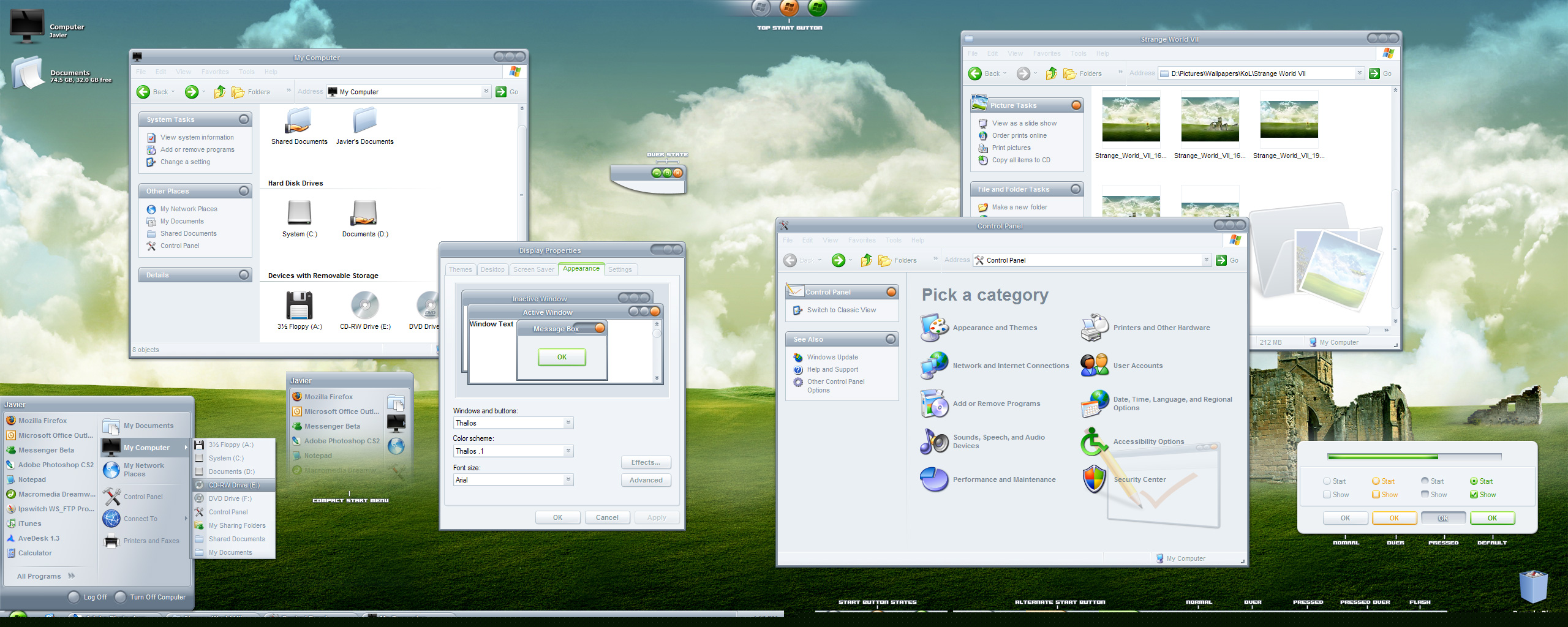Click the Advanced button in Display Properties
Screen dimensions: 1568x627
[x=646, y=480]
